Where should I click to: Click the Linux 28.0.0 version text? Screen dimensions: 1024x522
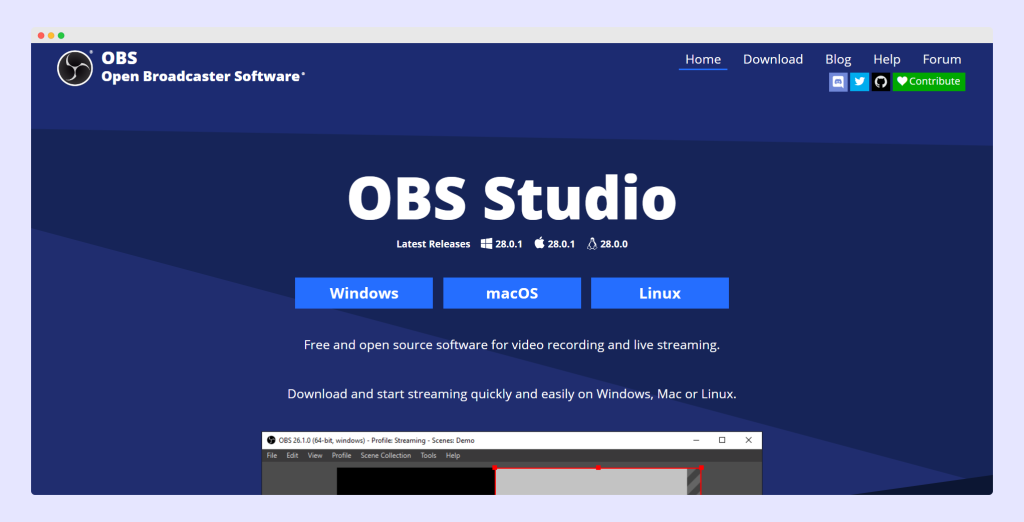[614, 244]
